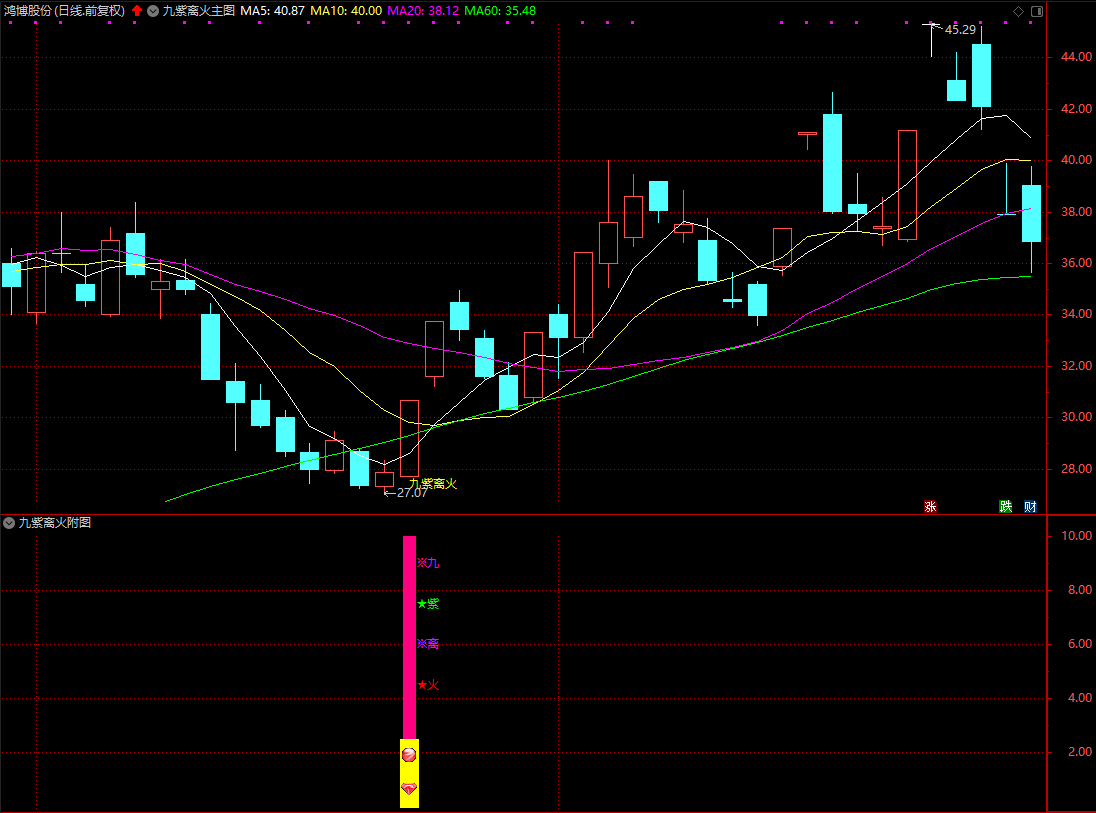Toggle the side panel icon at top right
This screenshot has height=813, width=1096.
point(1037,11)
